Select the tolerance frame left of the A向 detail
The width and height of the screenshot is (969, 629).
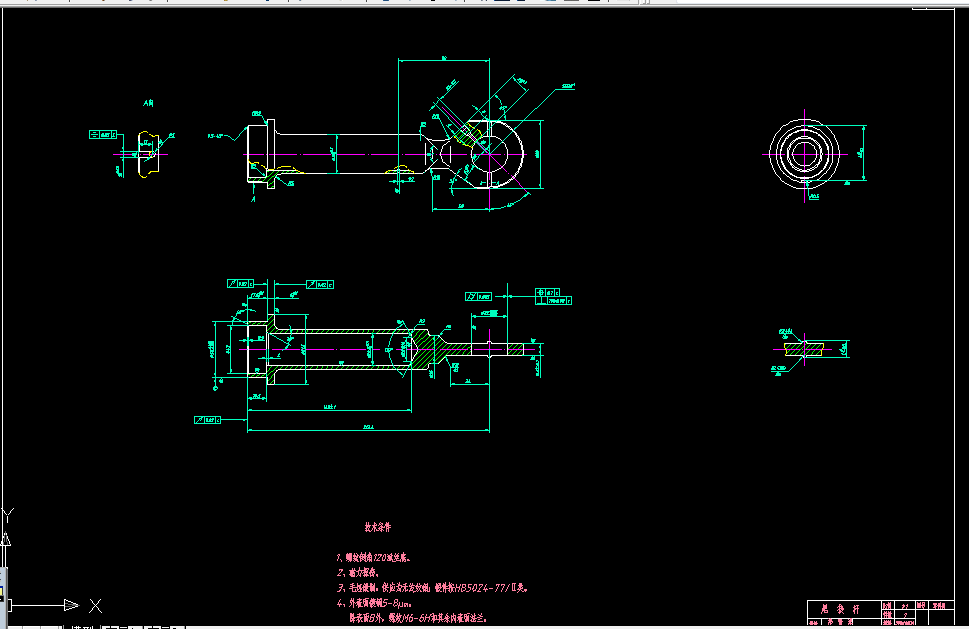(x=103, y=134)
